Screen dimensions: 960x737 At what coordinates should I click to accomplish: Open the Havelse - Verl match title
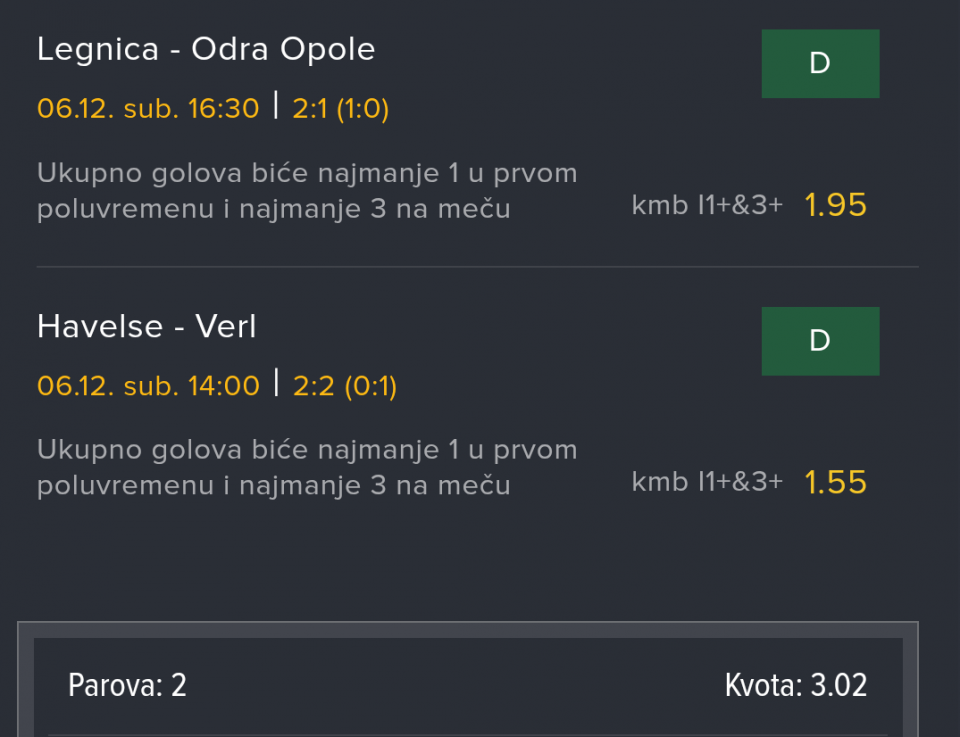(146, 327)
